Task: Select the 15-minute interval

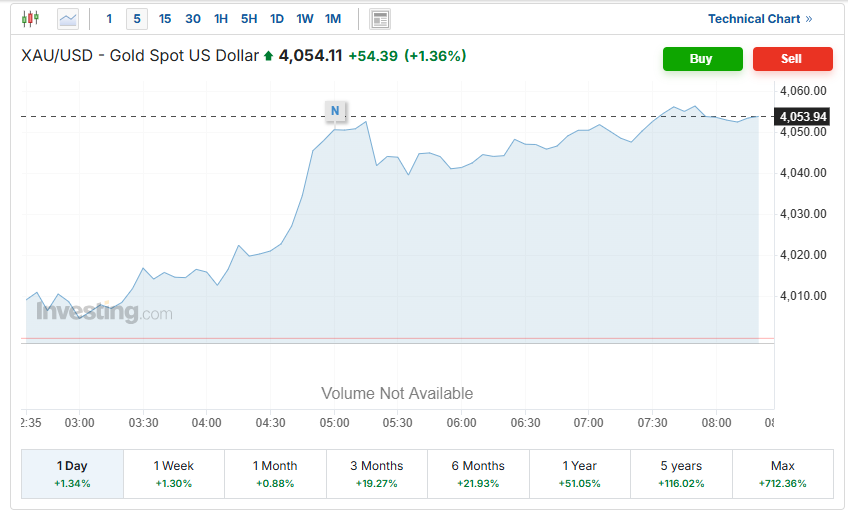Action: pos(165,19)
